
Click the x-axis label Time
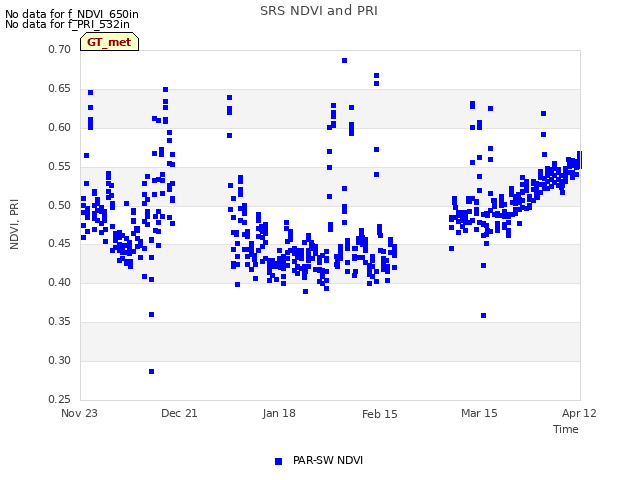tap(566, 429)
